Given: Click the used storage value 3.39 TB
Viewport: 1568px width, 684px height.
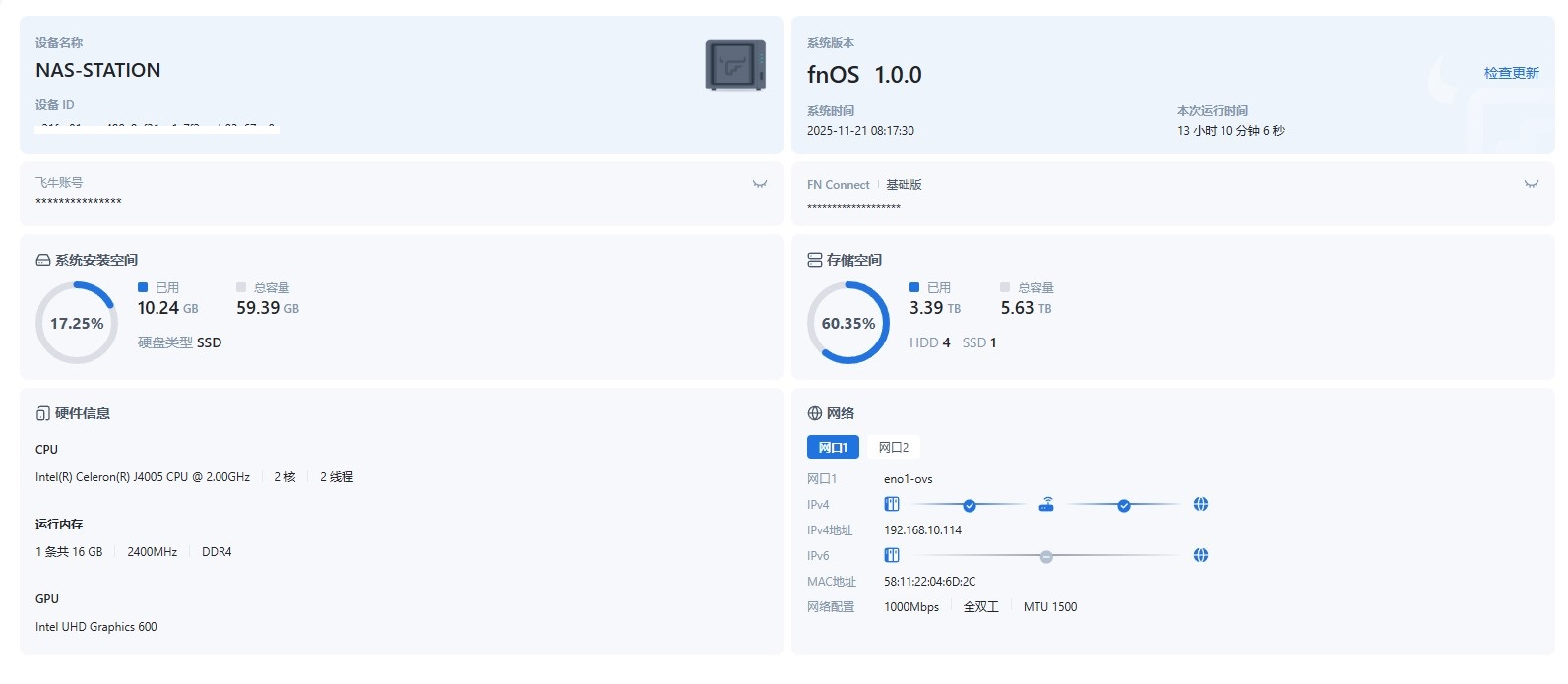Looking at the screenshot, I should [x=935, y=308].
